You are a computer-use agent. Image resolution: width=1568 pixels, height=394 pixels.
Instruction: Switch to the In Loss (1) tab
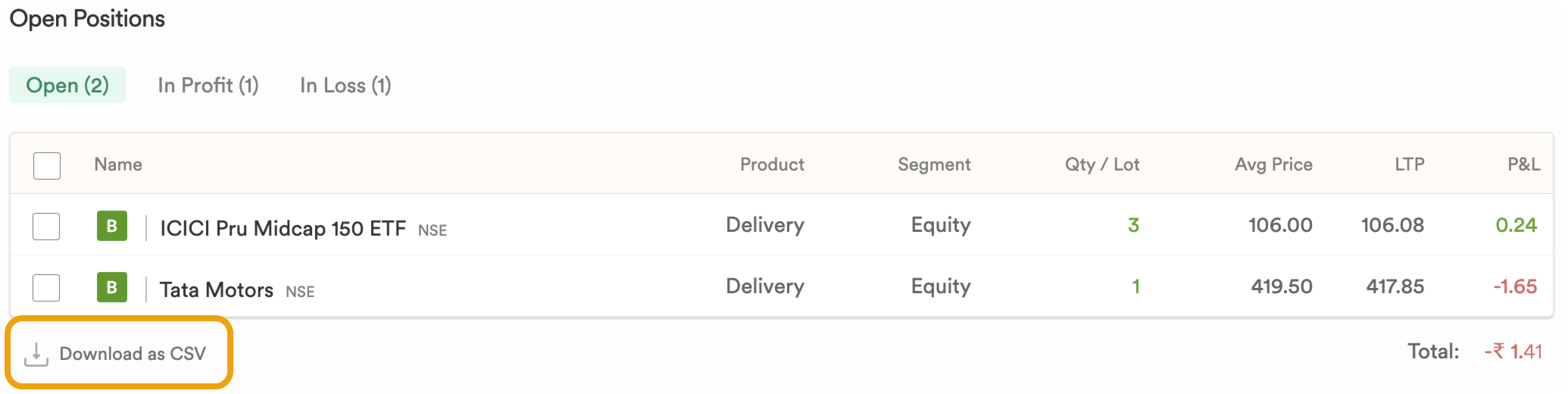[345, 85]
